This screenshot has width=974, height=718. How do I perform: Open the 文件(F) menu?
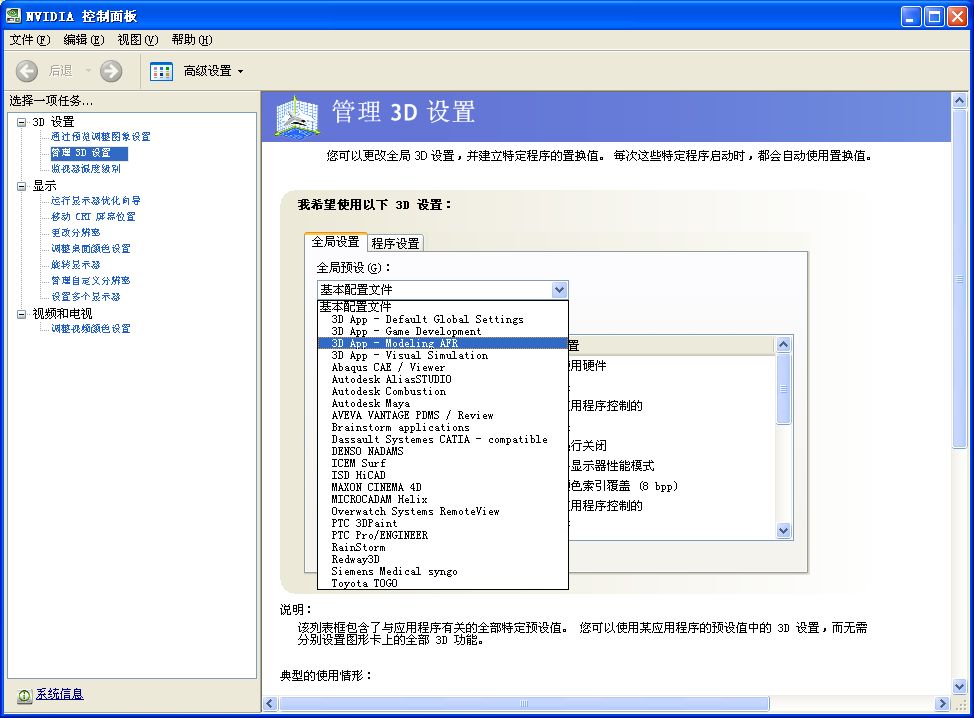pos(30,40)
